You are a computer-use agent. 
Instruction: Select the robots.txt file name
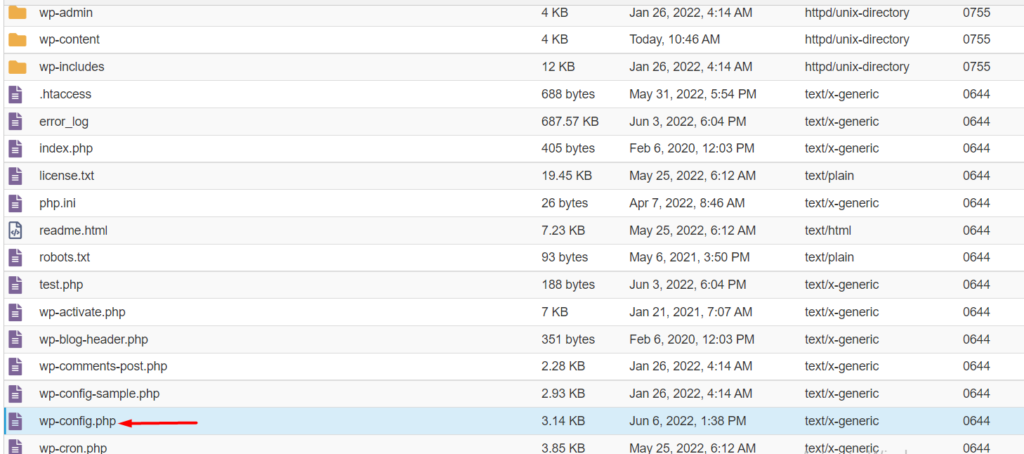[65, 257]
